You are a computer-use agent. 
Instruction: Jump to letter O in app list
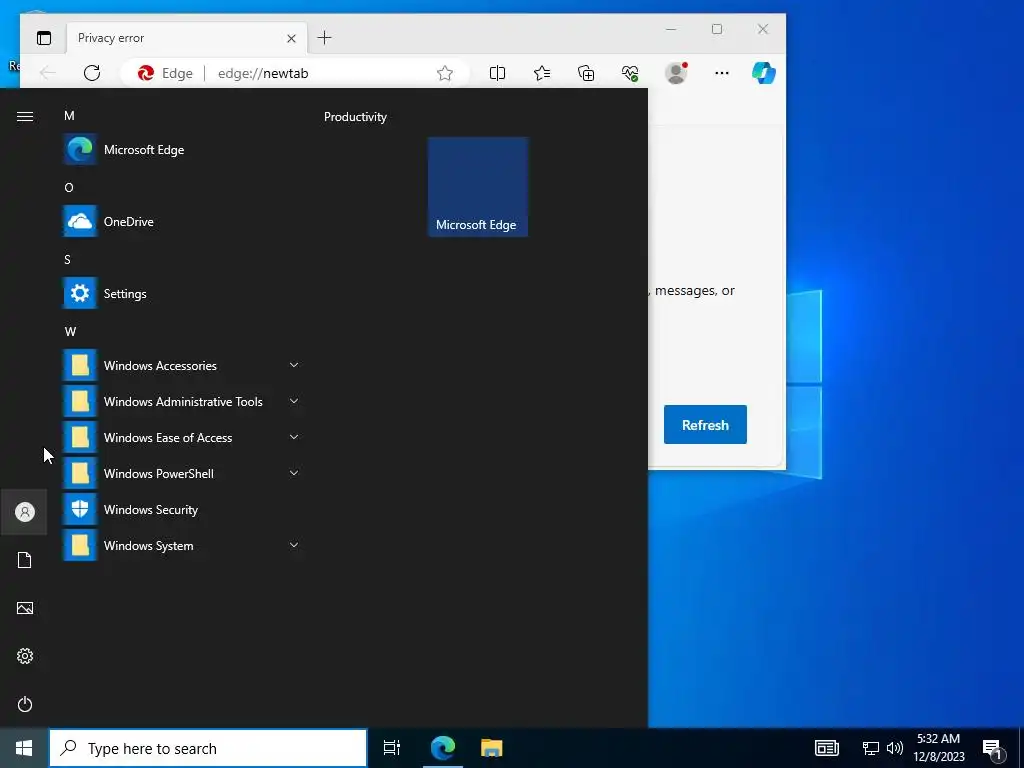(69, 187)
